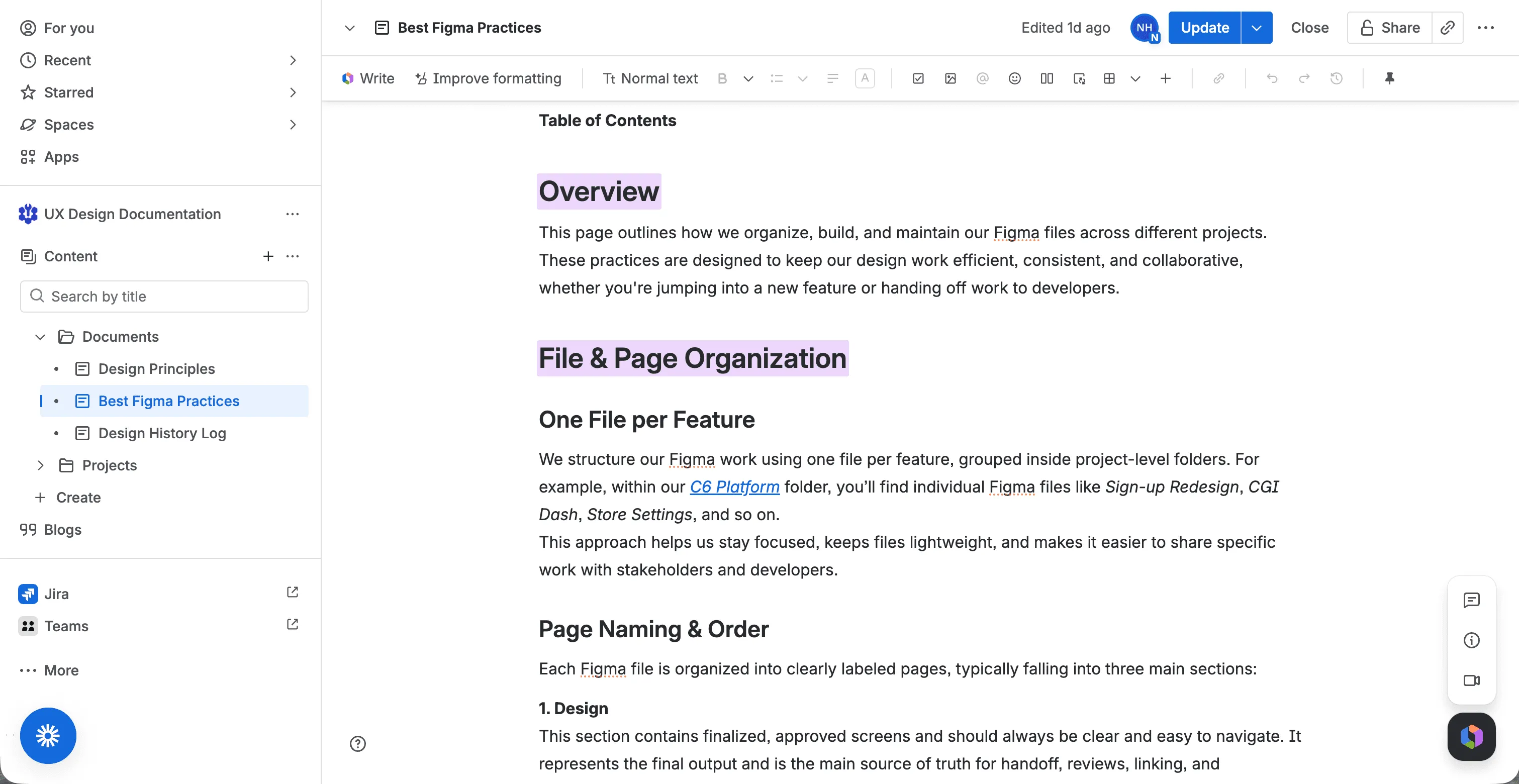Redo the last edit
The image size is (1519, 784).
tap(1304, 78)
